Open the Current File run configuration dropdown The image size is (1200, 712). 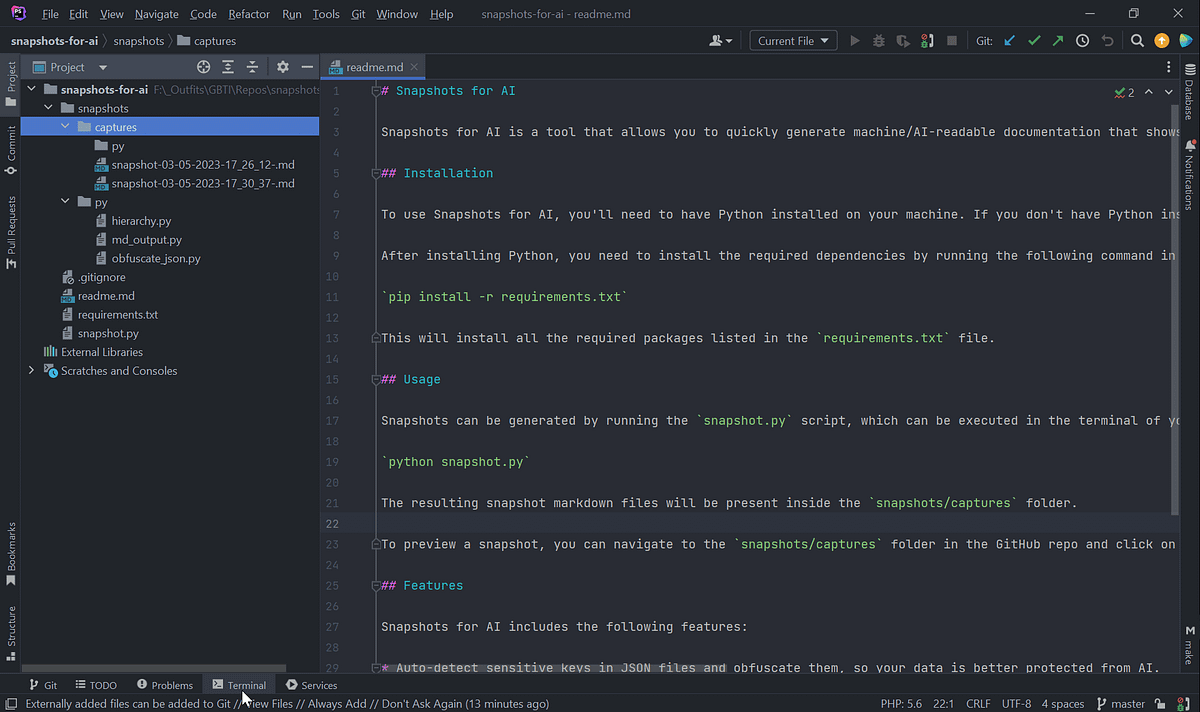click(793, 40)
